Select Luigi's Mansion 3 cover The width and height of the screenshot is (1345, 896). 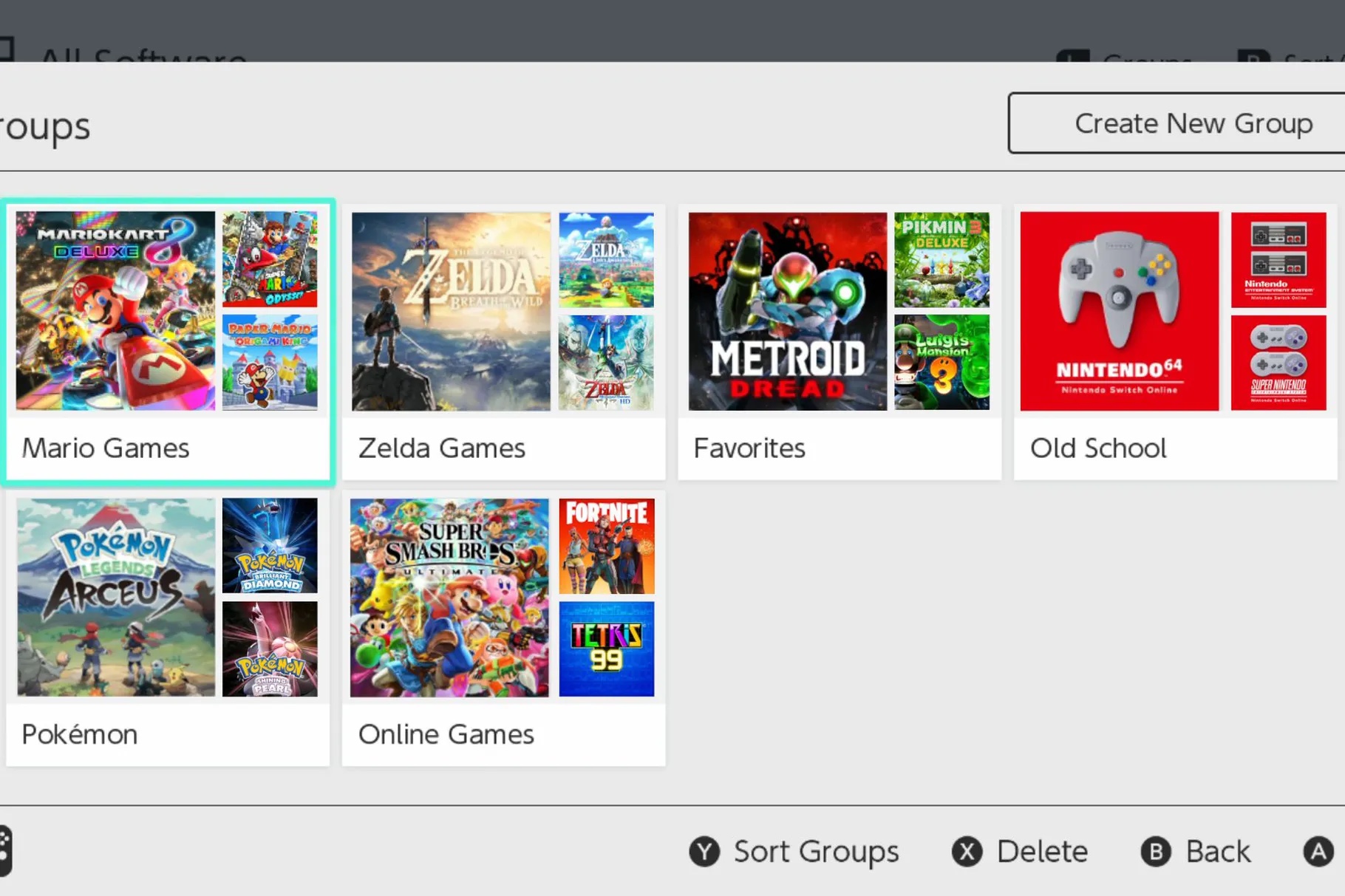(x=941, y=363)
